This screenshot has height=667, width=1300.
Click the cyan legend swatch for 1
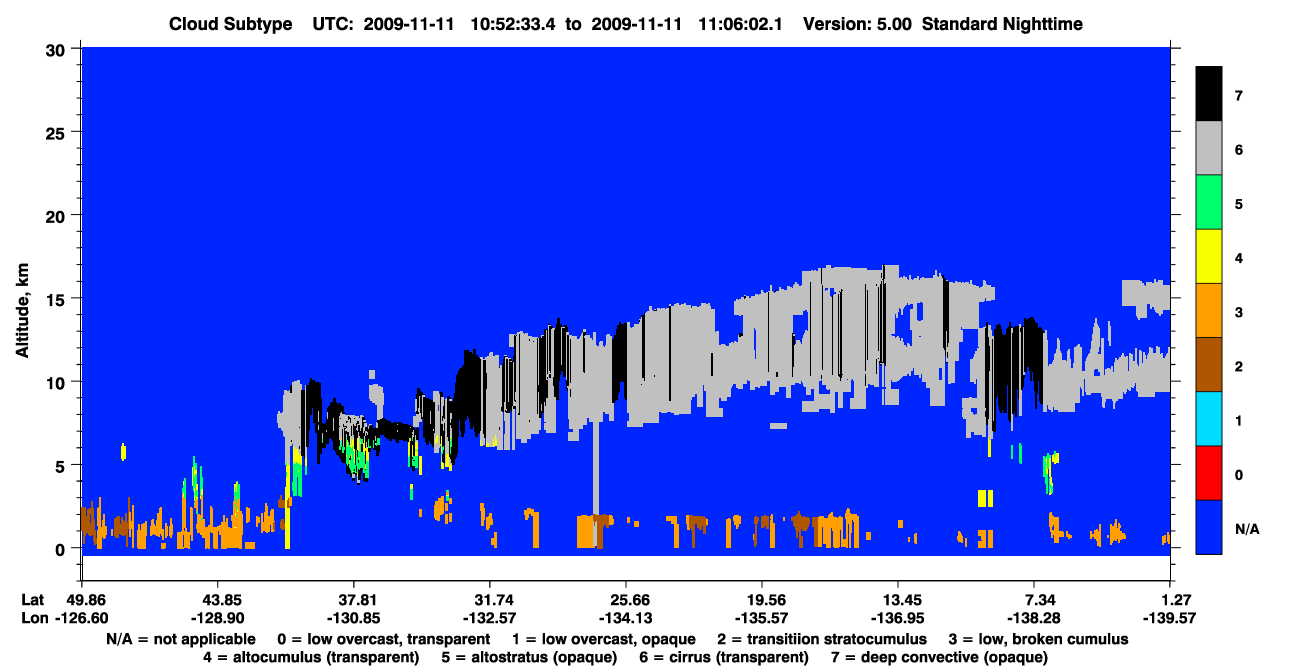point(1209,418)
